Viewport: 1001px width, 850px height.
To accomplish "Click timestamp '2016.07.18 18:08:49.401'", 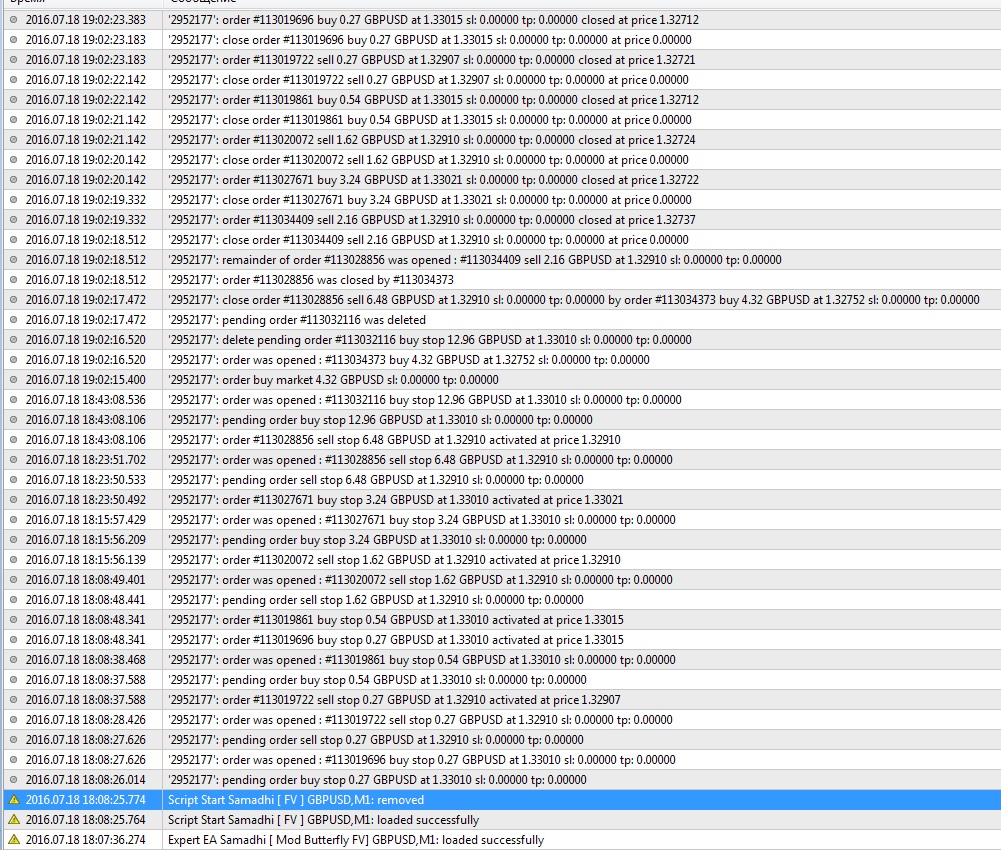I will click(86, 580).
